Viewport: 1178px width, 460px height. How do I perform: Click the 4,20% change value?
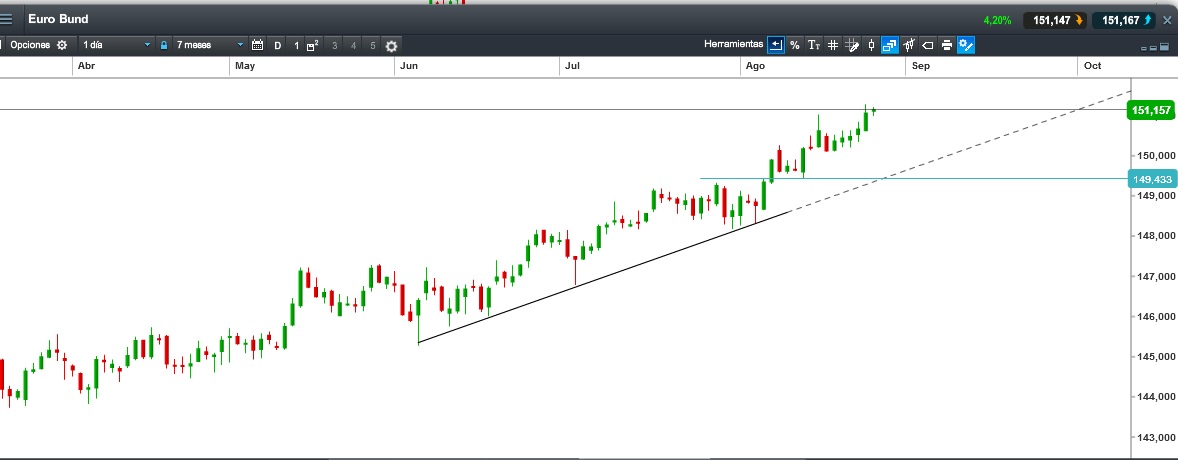point(997,20)
